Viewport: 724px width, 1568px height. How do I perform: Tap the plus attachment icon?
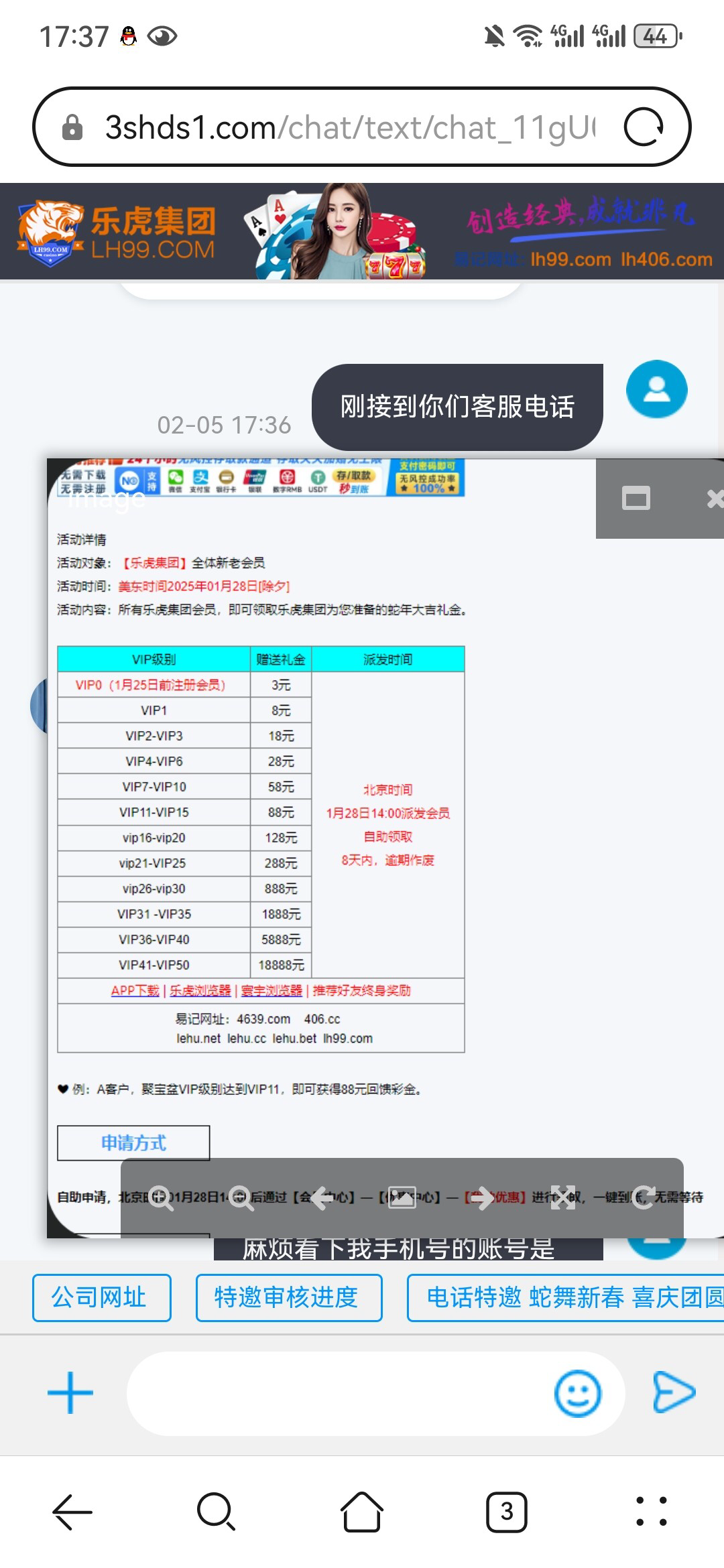tap(70, 1392)
